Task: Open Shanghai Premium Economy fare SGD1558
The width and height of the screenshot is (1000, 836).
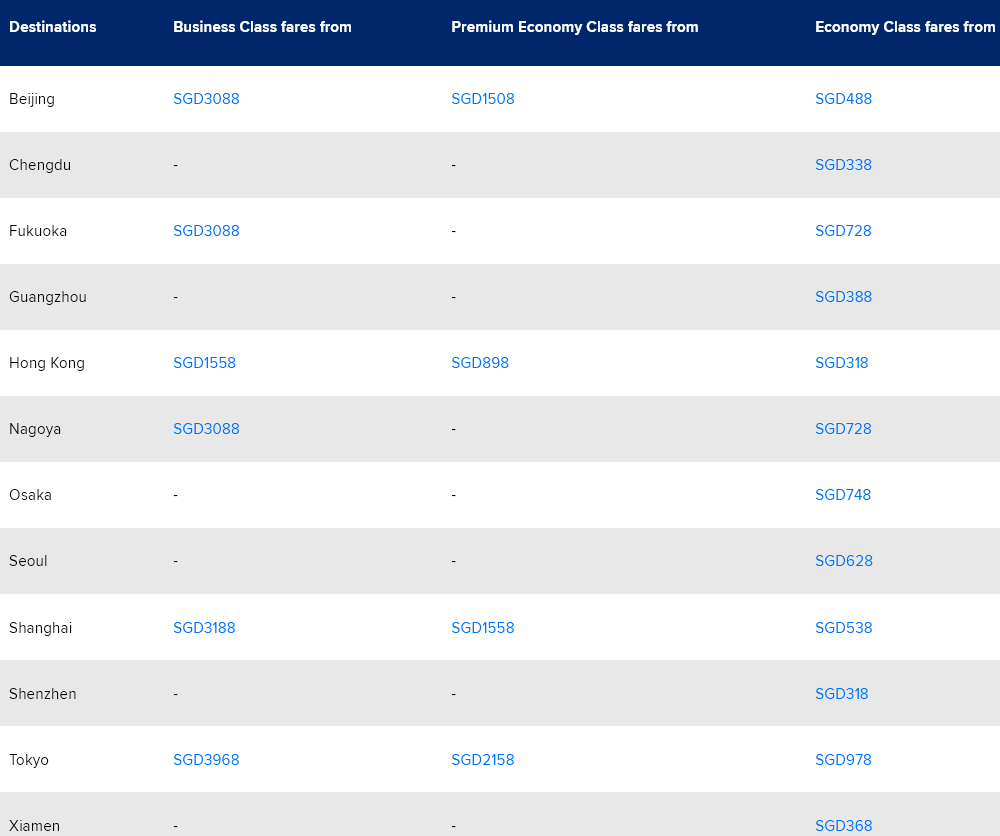Action: coord(482,628)
